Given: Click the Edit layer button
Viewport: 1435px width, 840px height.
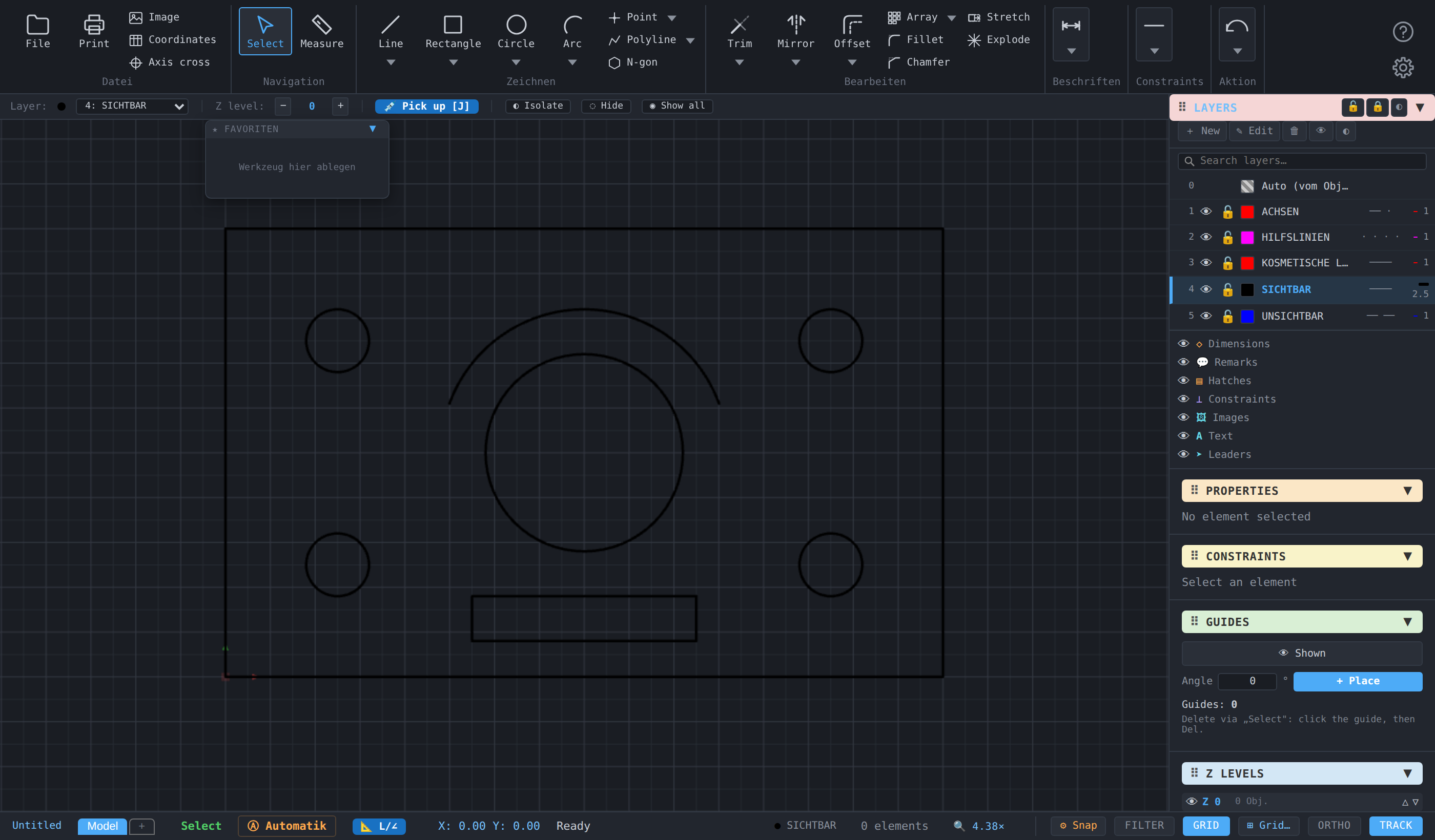Looking at the screenshot, I should [1255, 131].
